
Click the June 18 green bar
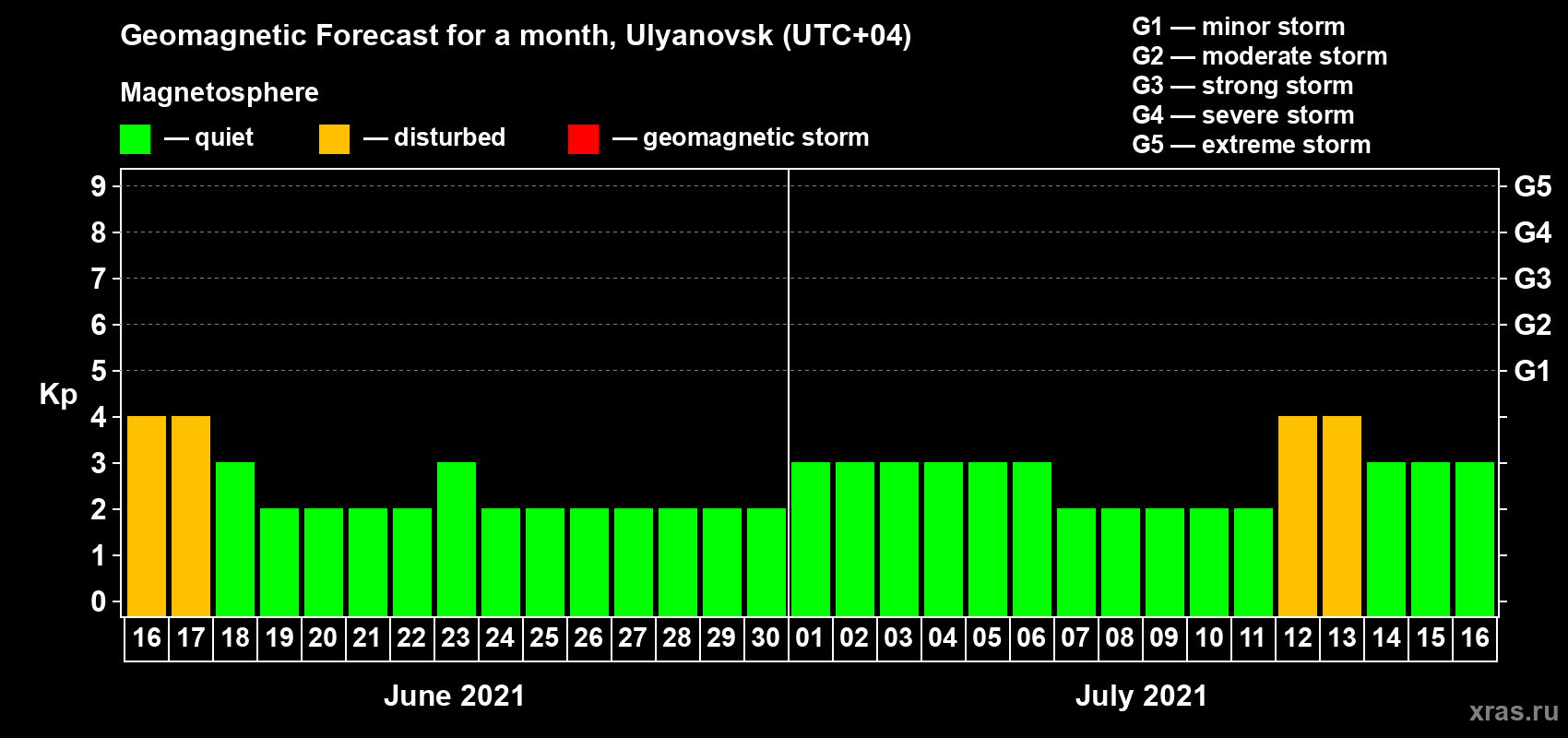pyautogui.click(x=235, y=540)
